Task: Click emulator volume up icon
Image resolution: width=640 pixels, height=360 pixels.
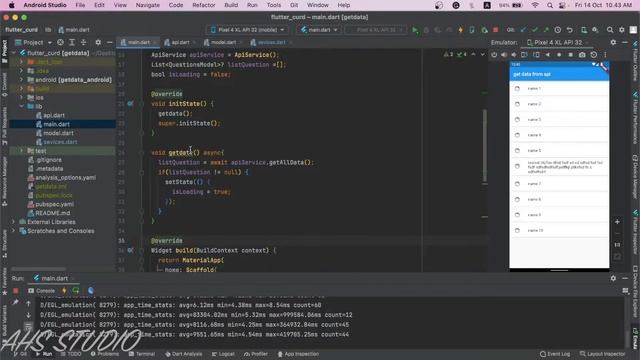Action: [x=504, y=55]
